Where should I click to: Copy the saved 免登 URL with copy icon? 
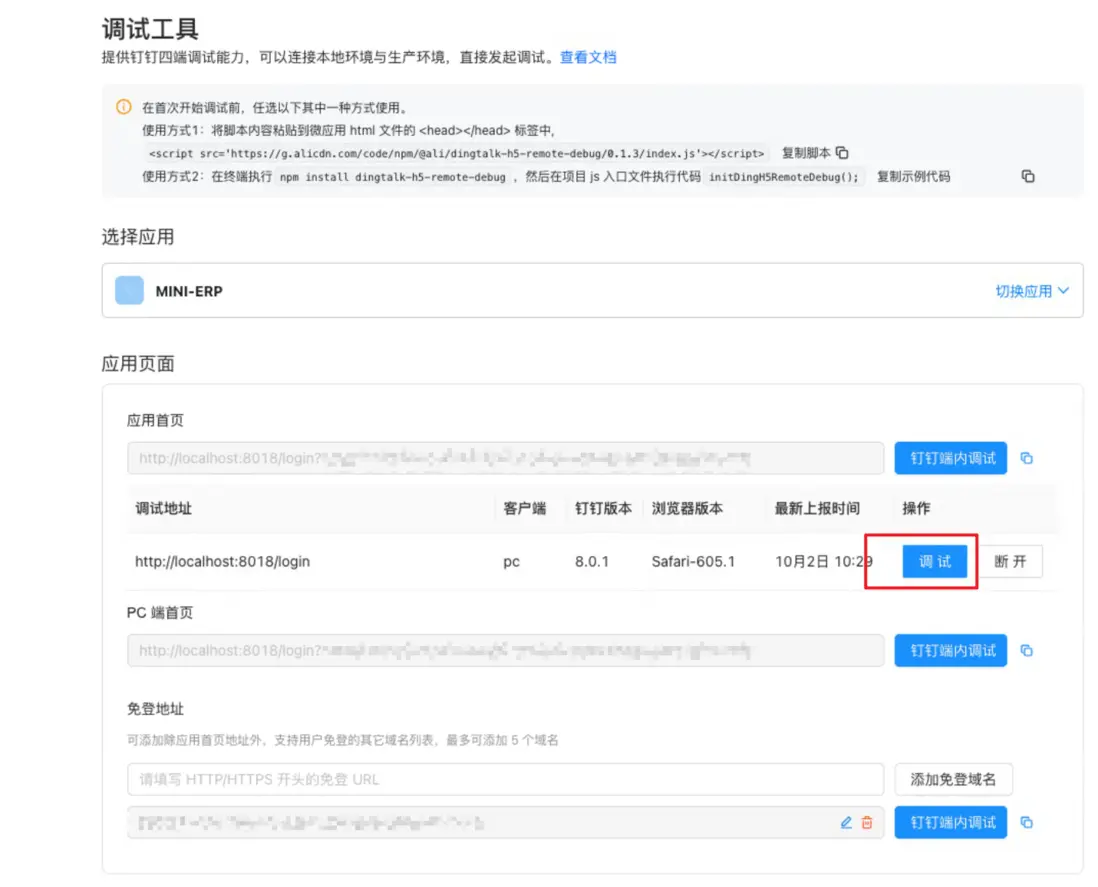point(1027,823)
